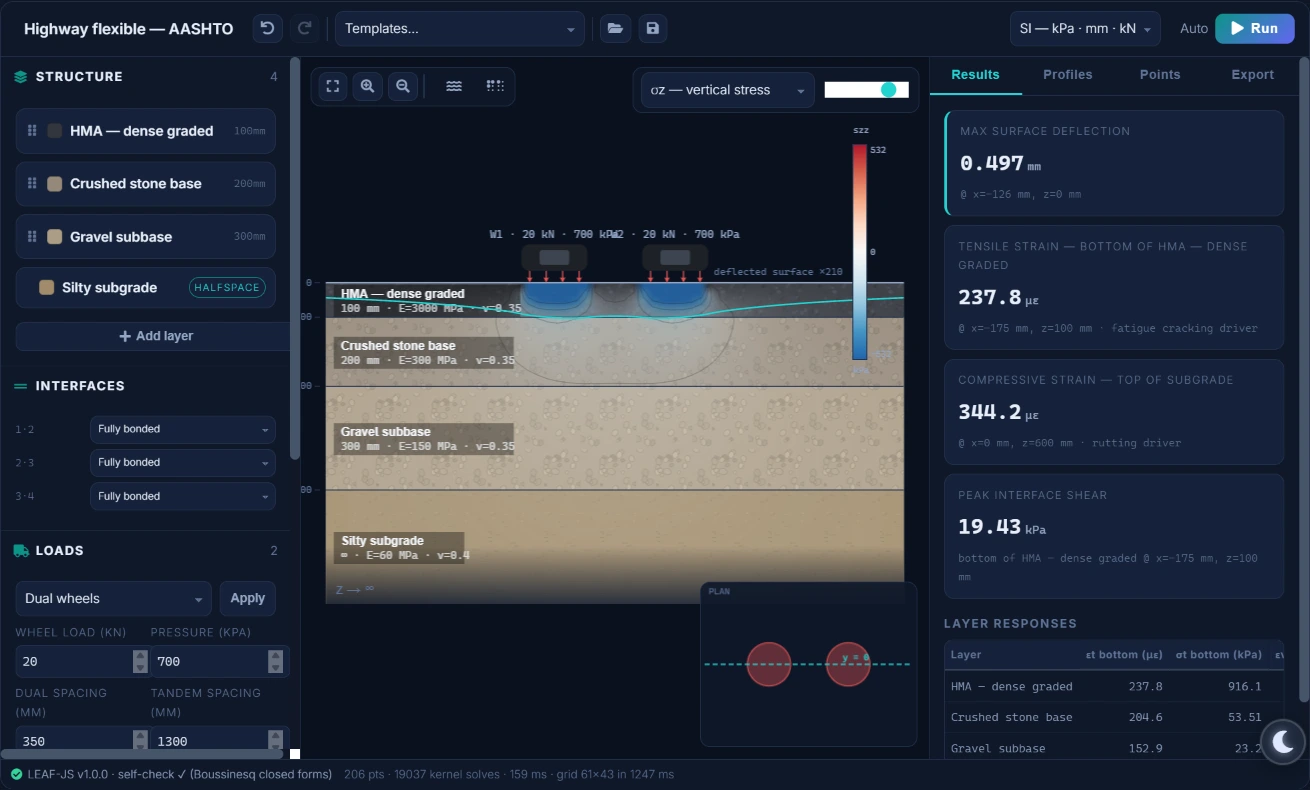1310x790 pixels.
Task: Click the fit-to-view fullscreen icon
Action: tap(333, 86)
